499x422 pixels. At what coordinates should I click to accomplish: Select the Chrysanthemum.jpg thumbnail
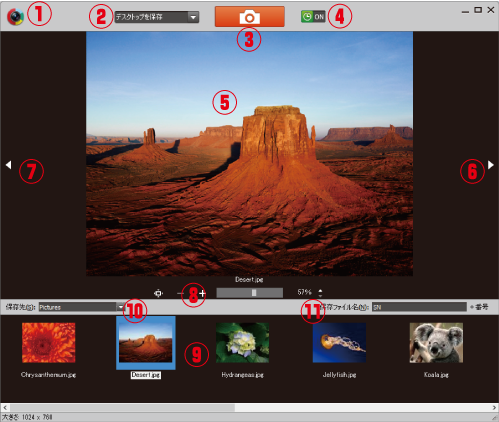tap(49, 342)
